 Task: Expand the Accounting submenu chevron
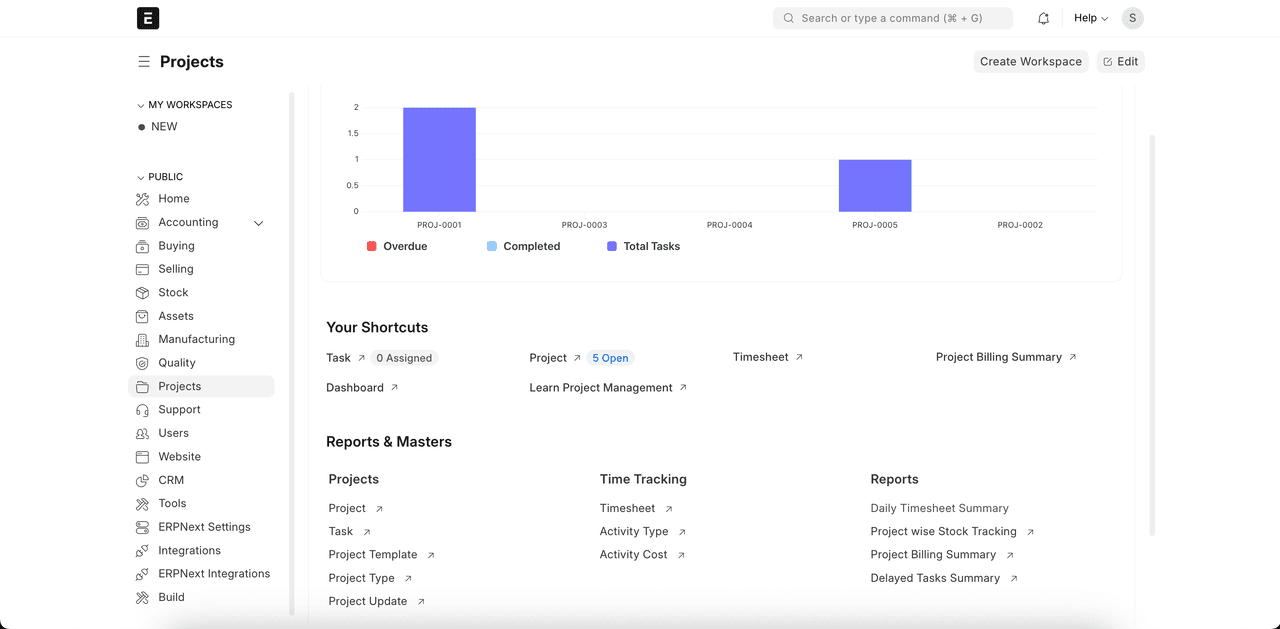point(258,223)
